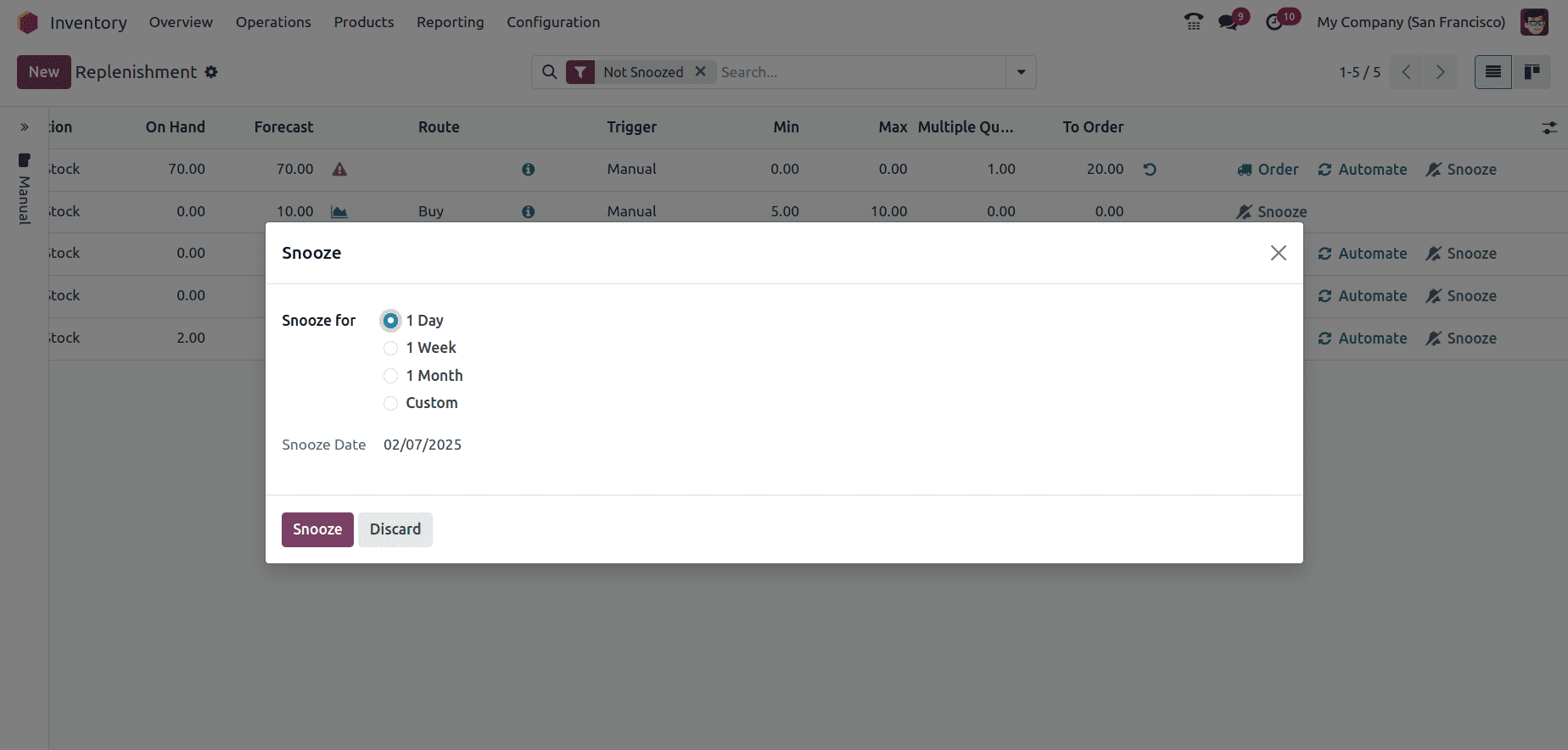Sort by On Hand column header
This screenshot has height=750, width=1568.
point(176,127)
